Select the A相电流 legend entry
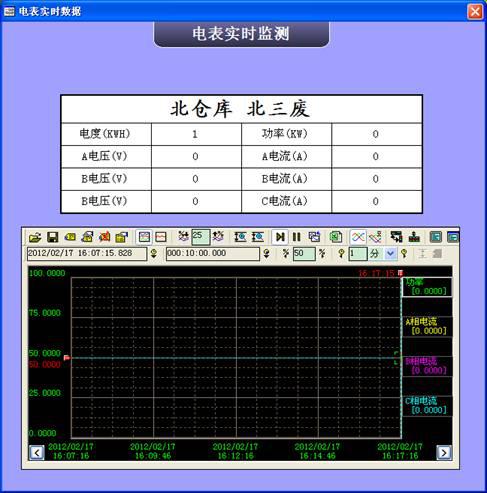487x493 pixels. click(427, 326)
